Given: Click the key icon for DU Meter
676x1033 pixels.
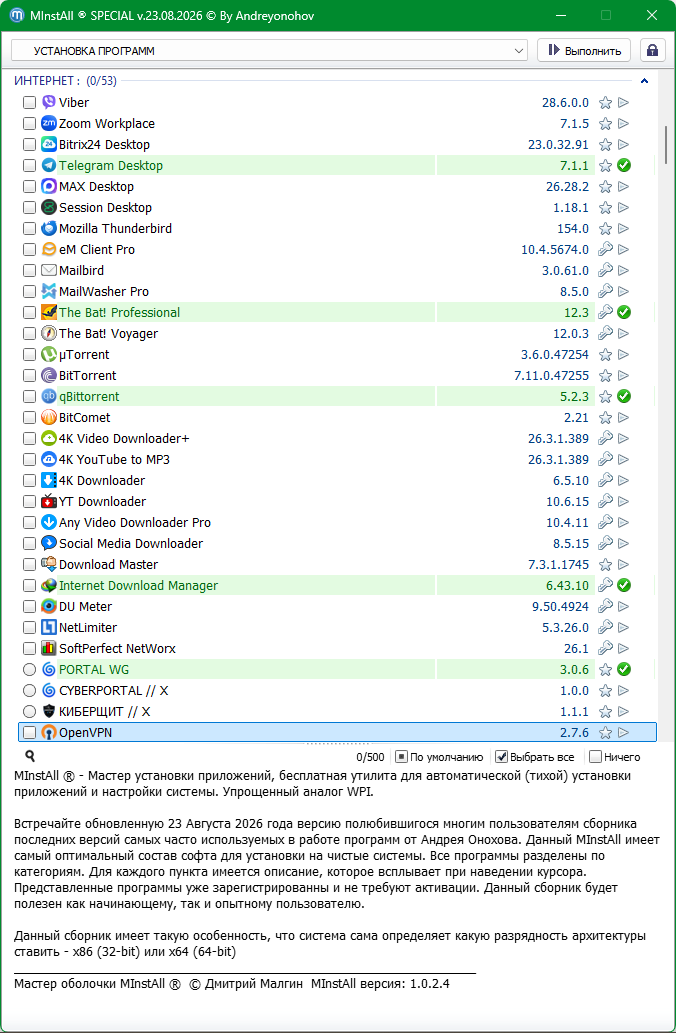Looking at the screenshot, I should click(x=605, y=607).
